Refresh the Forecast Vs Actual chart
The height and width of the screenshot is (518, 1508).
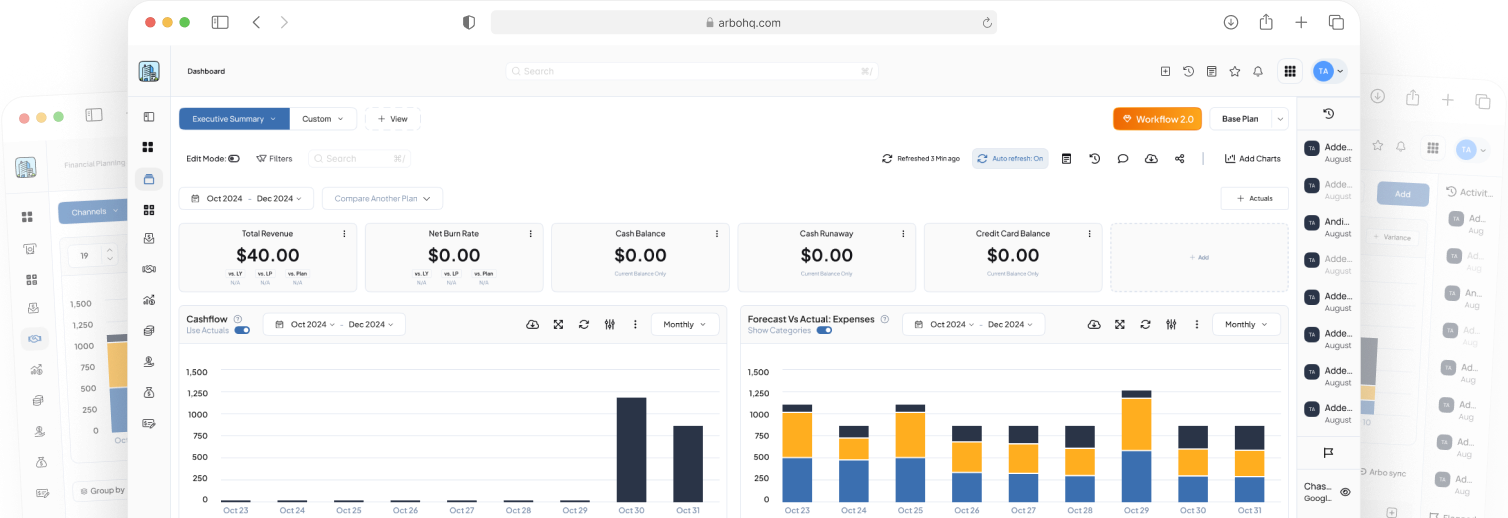pyautogui.click(x=1145, y=324)
